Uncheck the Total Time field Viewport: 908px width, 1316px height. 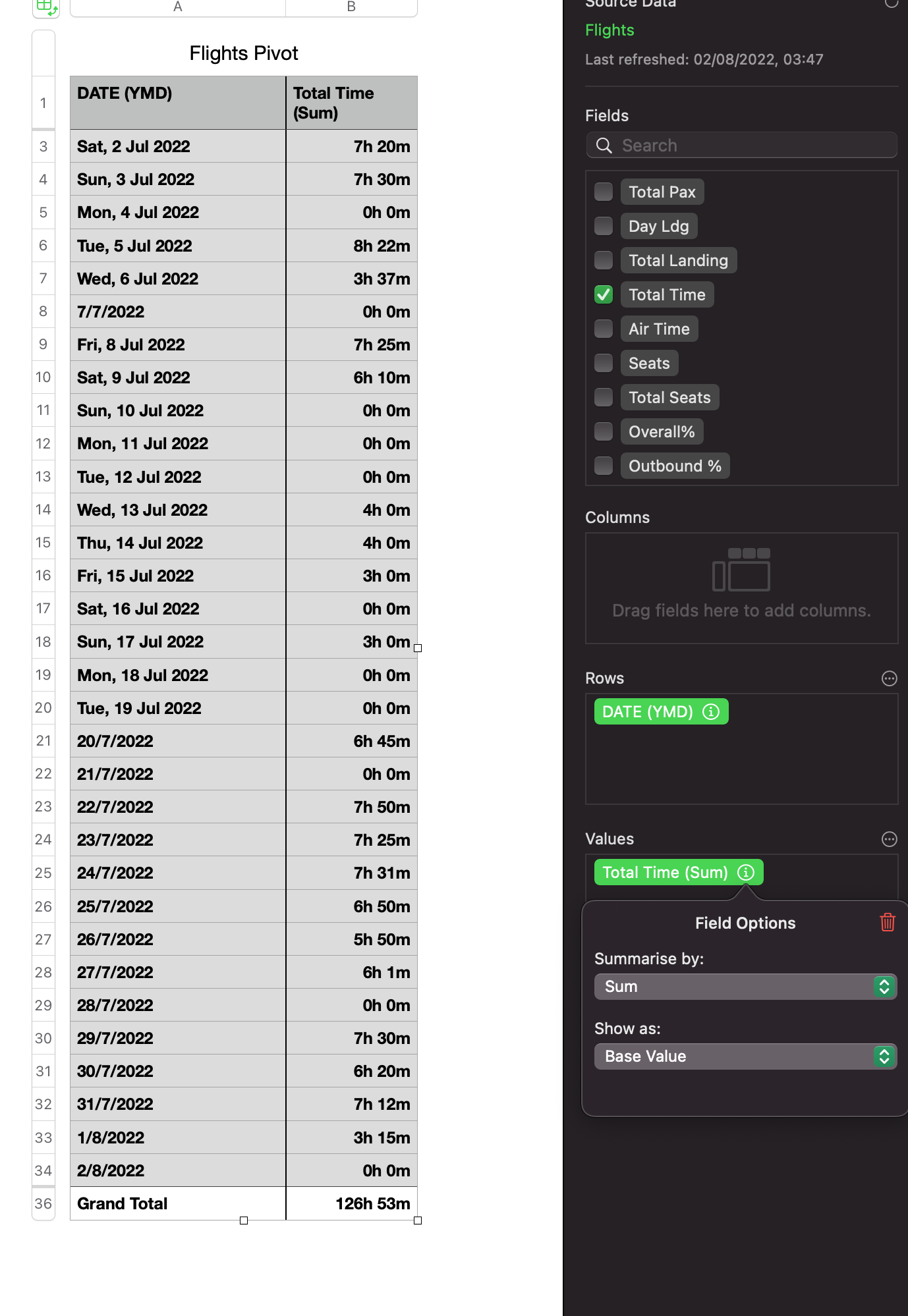coord(603,294)
